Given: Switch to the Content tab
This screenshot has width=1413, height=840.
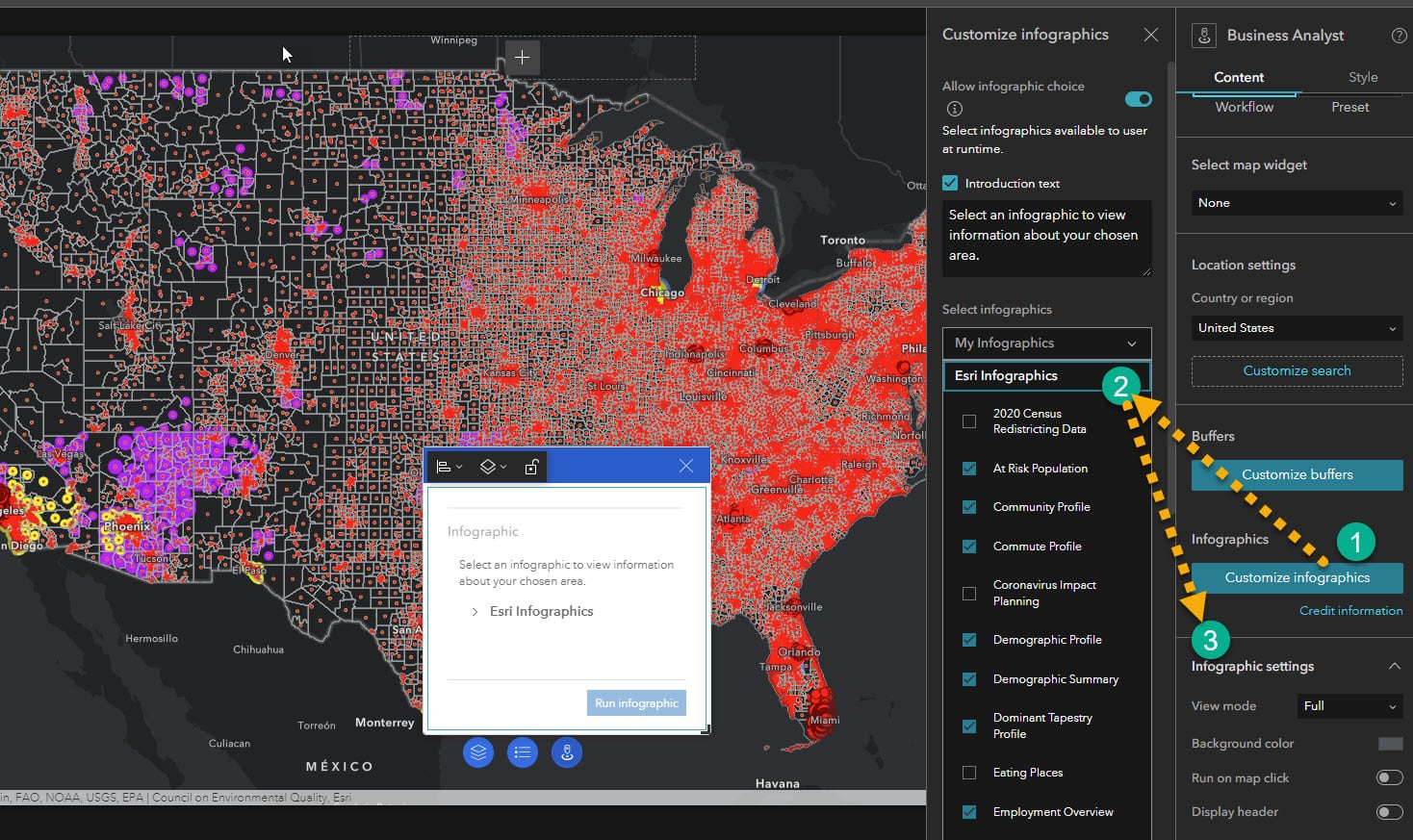Looking at the screenshot, I should coord(1239,77).
